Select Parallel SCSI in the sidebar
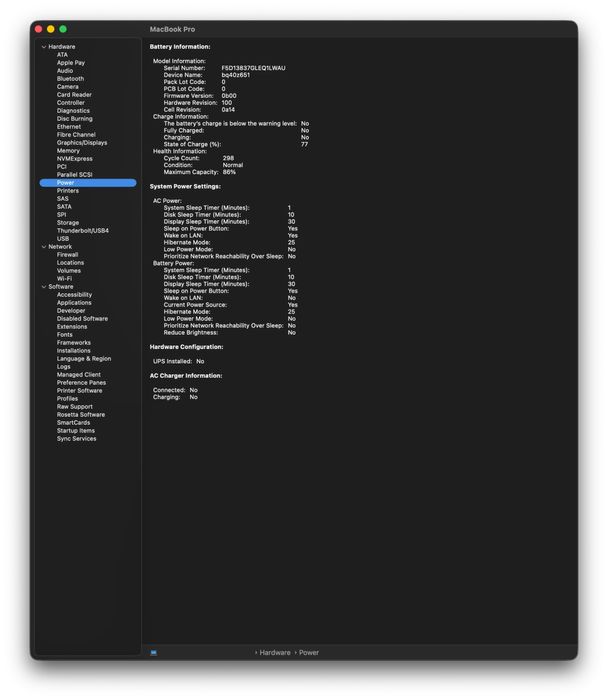The image size is (608, 700). tap(75, 175)
